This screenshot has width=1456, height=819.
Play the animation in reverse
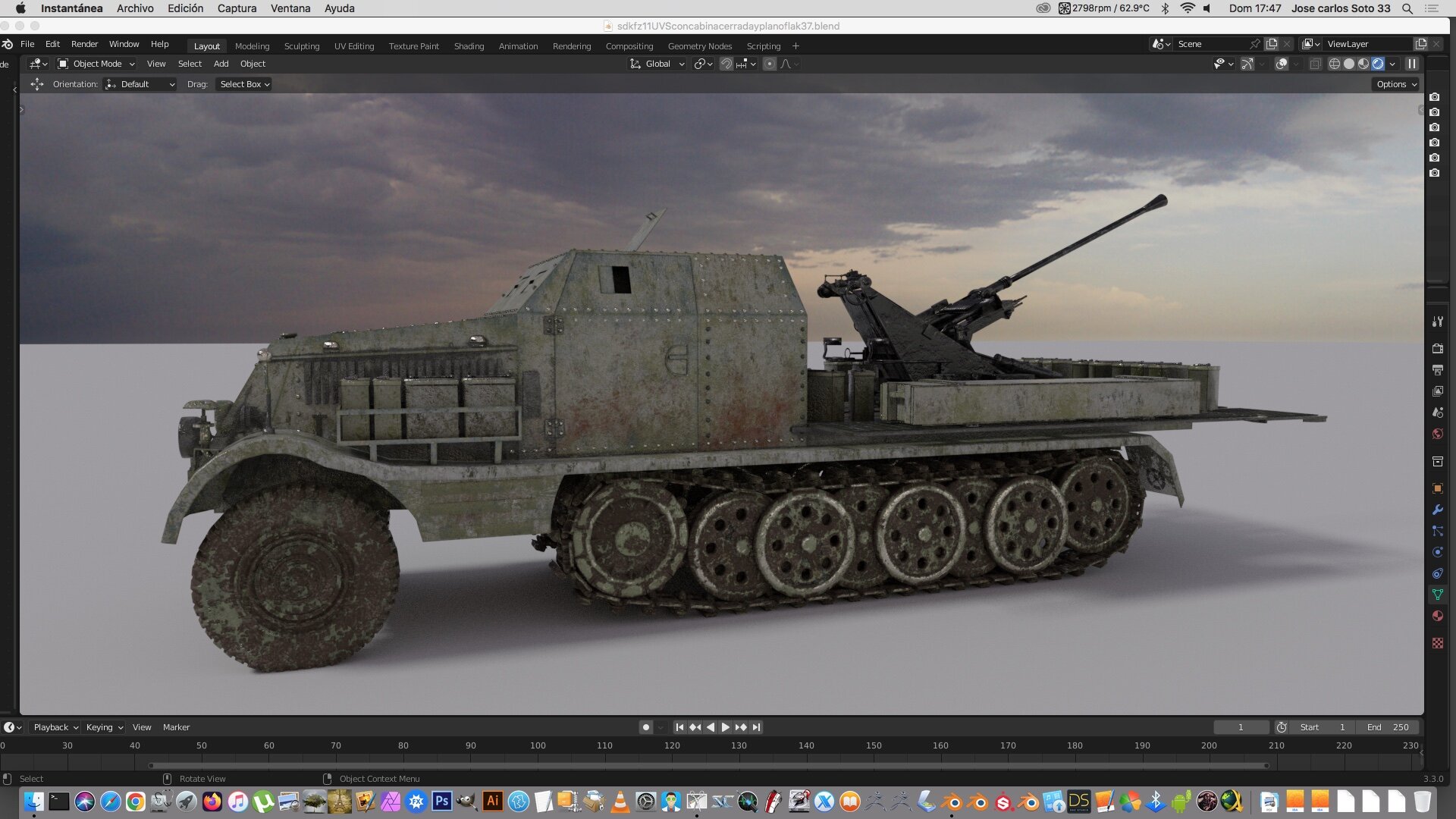click(711, 727)
